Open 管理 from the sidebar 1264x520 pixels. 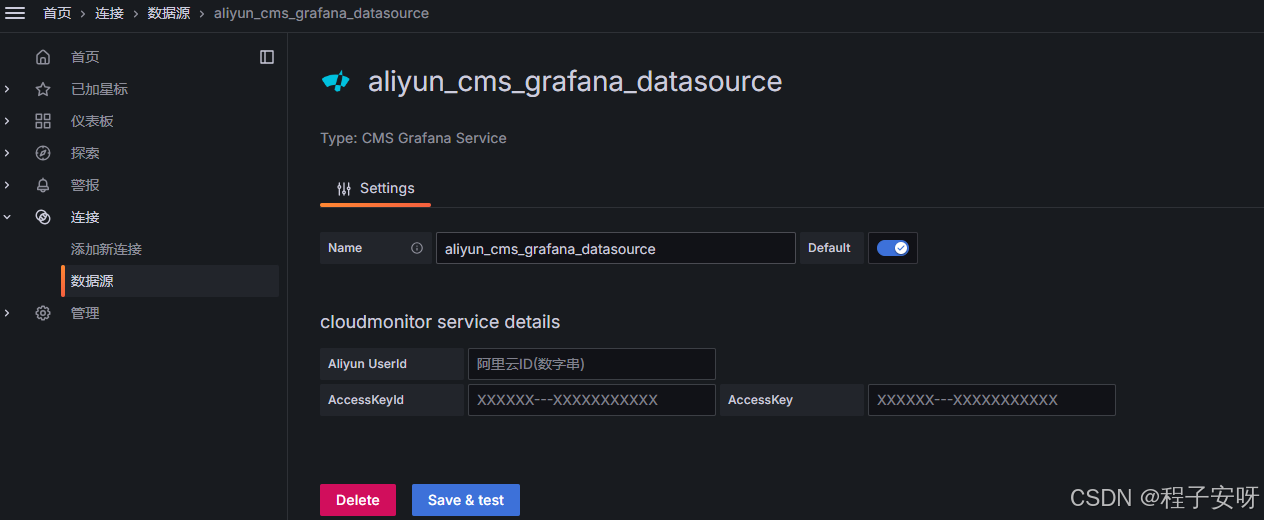click(x=85, y=313)
